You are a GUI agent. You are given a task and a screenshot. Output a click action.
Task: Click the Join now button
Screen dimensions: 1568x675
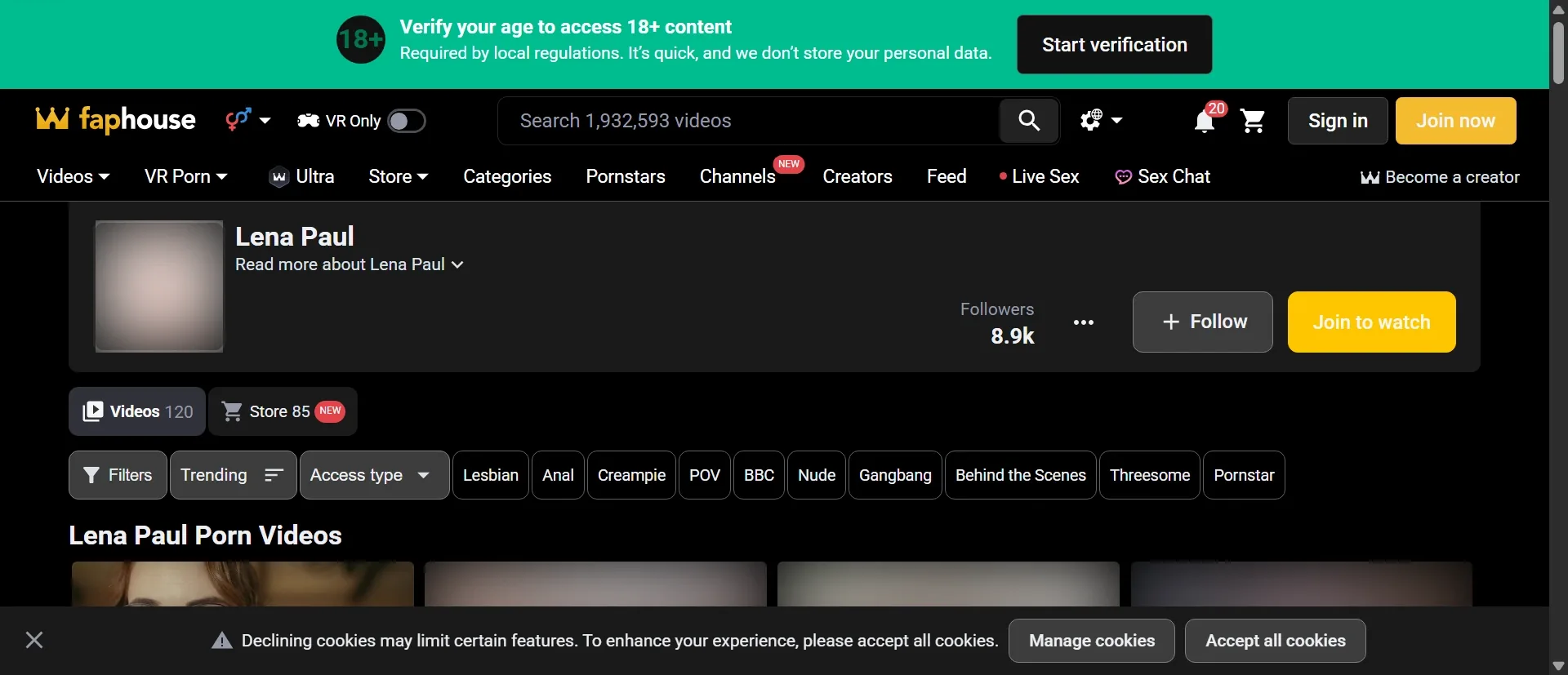pos(1455,121)
